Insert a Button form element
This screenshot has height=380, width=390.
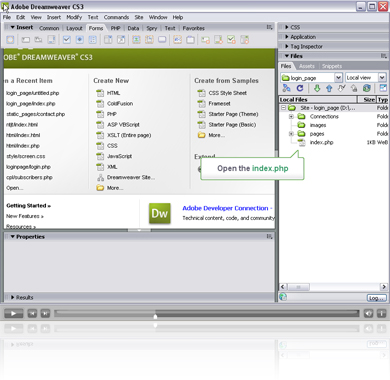click(x=162, y=40)
